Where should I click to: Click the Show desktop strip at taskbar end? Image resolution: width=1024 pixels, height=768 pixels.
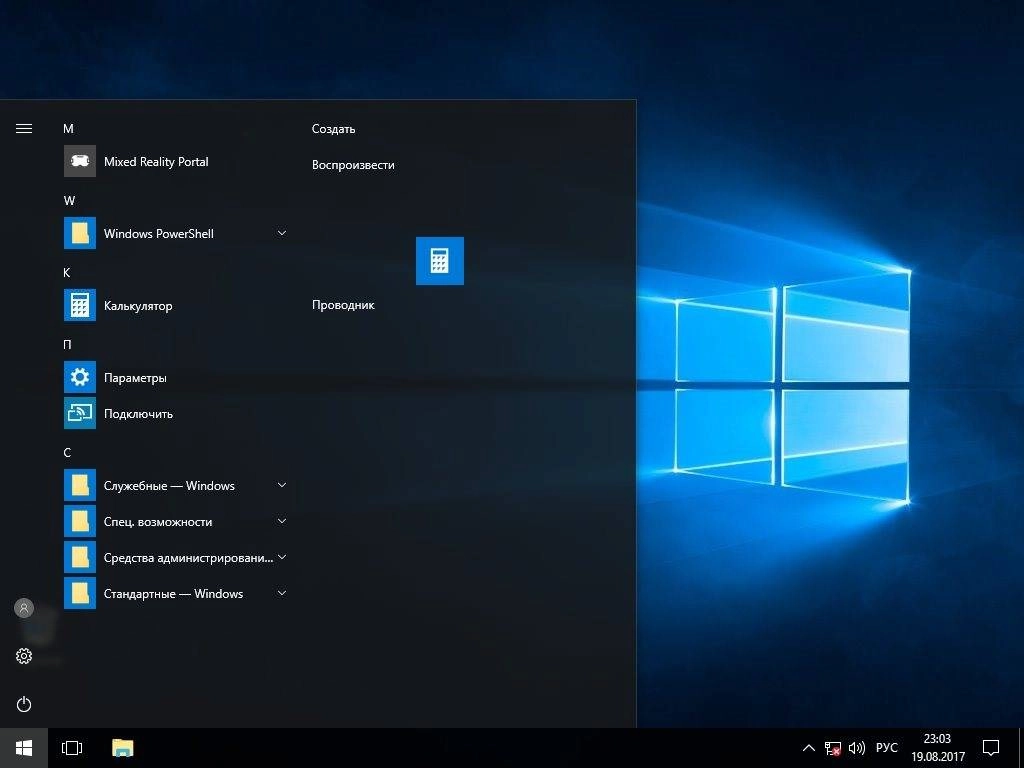point(1021,748)
